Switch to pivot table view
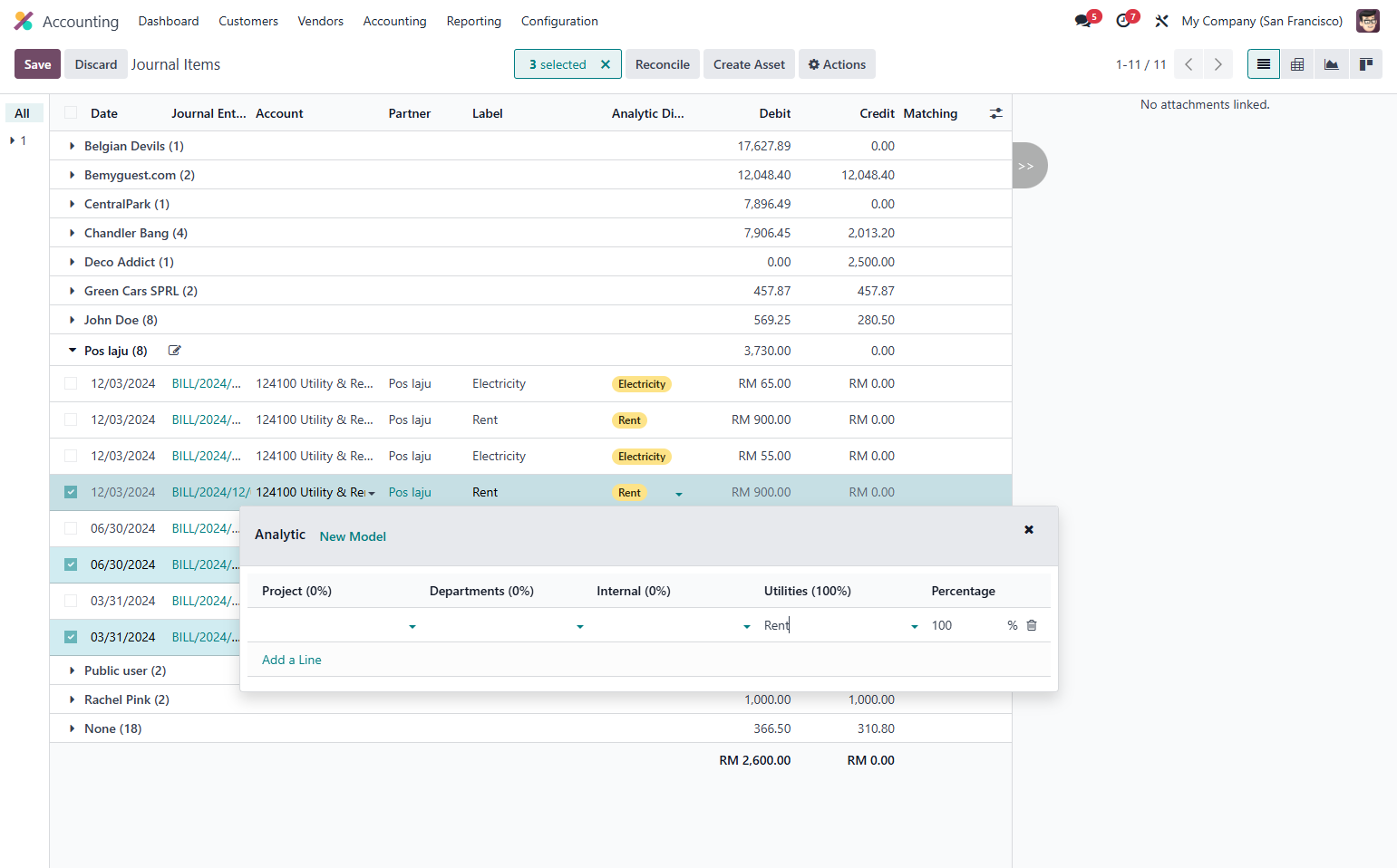This screenshot has width=1397, height=868. tap(1297, 64)
